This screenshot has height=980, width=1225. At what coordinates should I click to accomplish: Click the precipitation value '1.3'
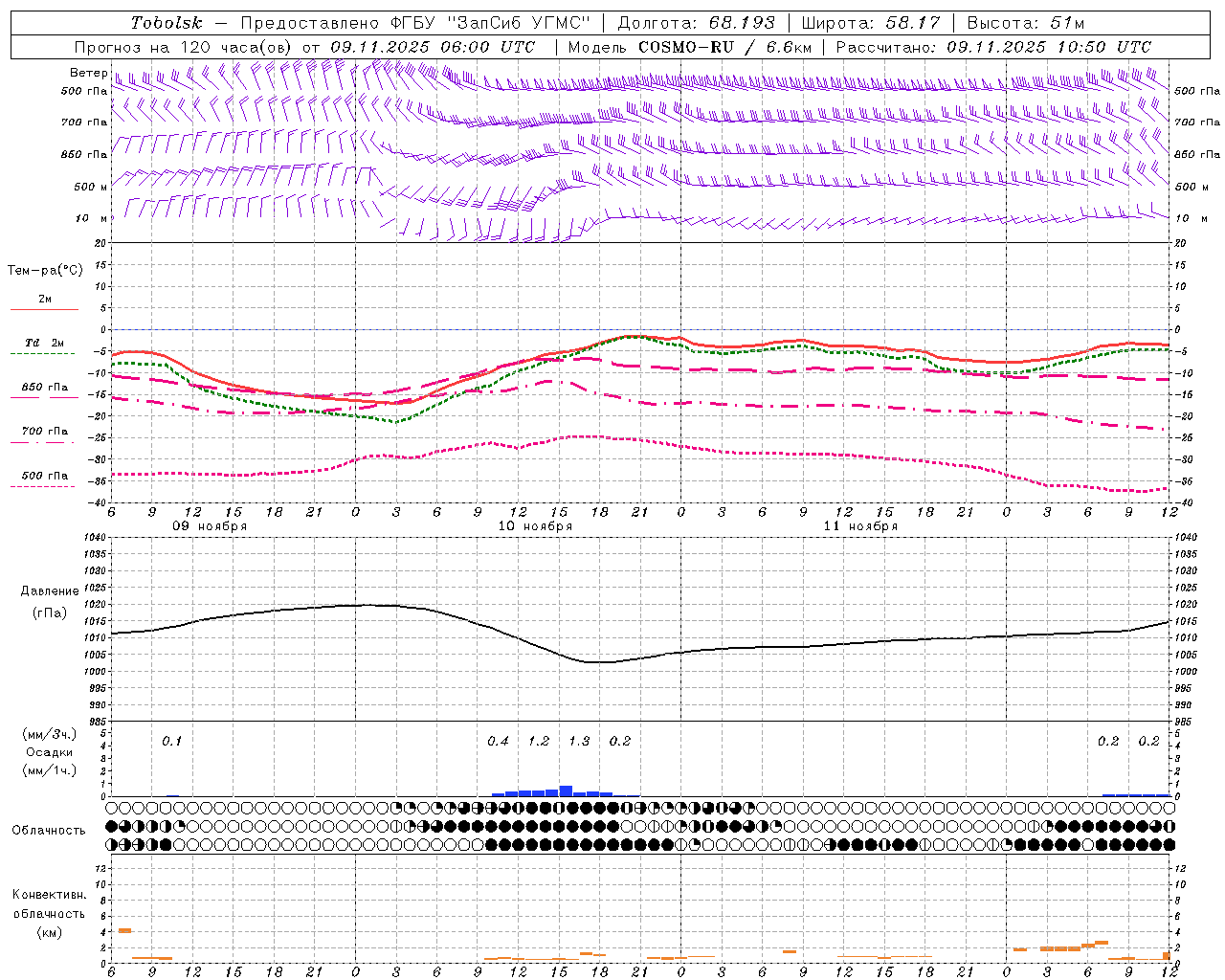click(x=579, y=742)
